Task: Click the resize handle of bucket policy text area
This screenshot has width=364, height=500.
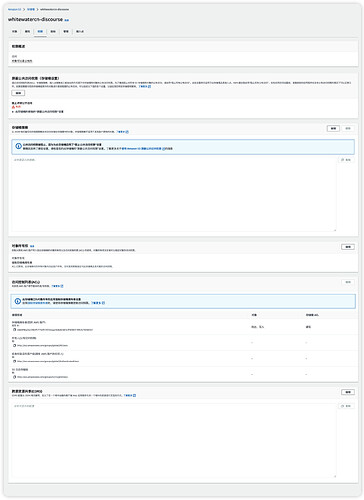Action: point(335,230)
